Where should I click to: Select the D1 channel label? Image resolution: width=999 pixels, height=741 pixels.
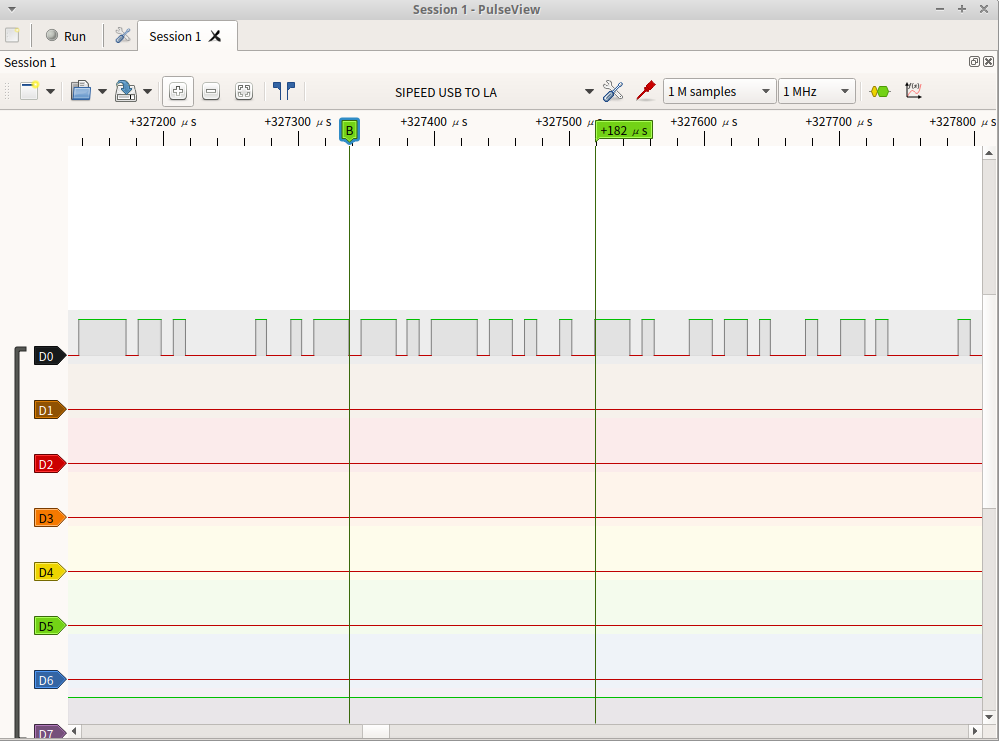click(x=50, y=410)
